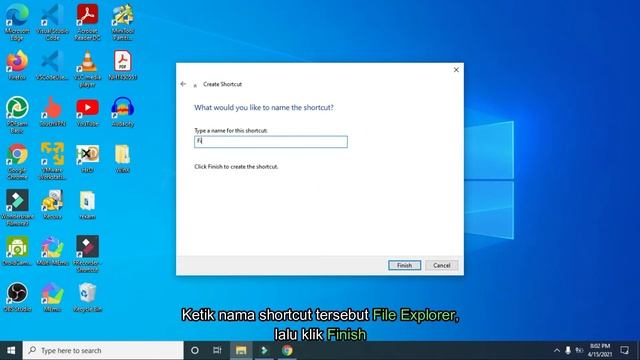Screen dimensions: 640x360
Task: Switch to Filmora in the taskbar
Action: pyautogui.click(x=264, y=350)
